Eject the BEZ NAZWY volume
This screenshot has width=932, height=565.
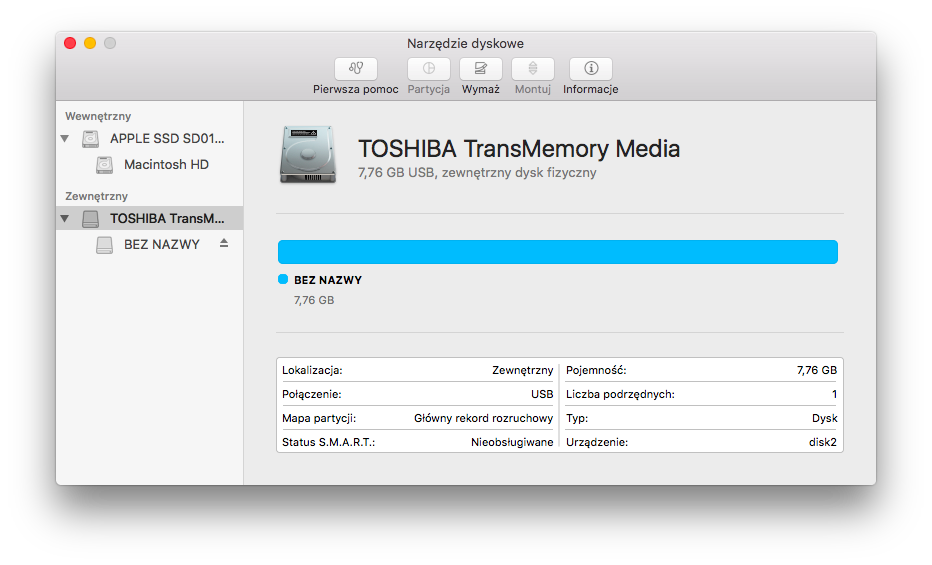[x=224, y=244]
